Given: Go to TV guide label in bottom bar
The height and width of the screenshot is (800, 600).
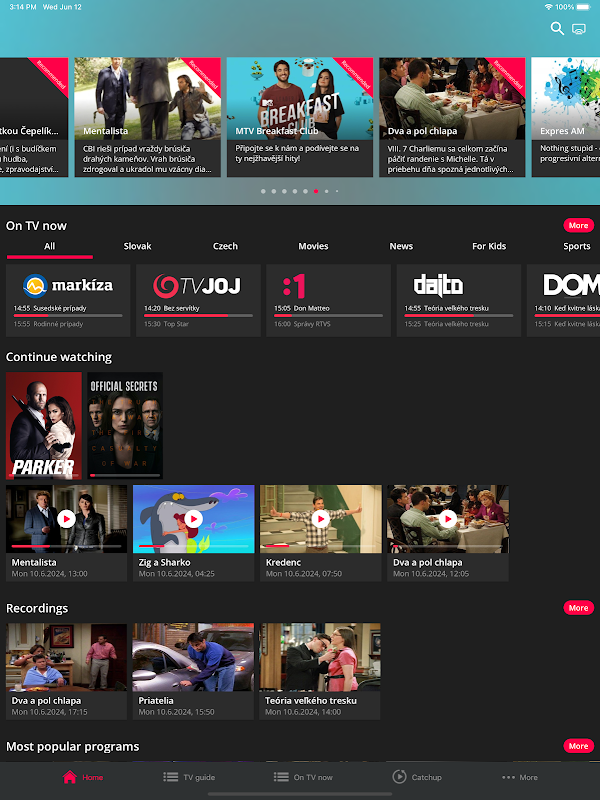Looking at the screenshot, I should (x=199, y=778).
